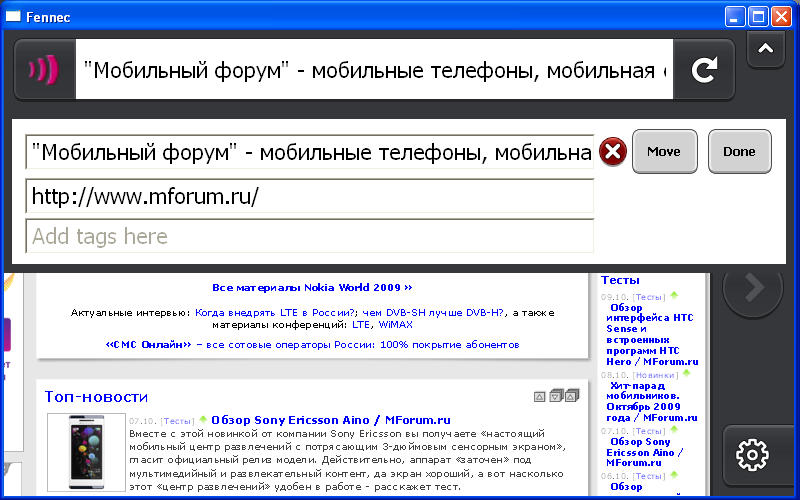Image resolution: width=800 pixels, height=500 pixels.
Task: Click the rightmost stacked-windows icon beside Топ-новости
Action: (x=573, y=396)
